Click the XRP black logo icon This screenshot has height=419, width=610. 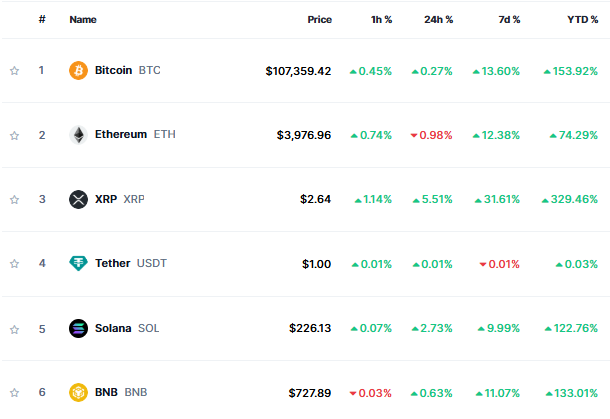(x=78, y=199)
